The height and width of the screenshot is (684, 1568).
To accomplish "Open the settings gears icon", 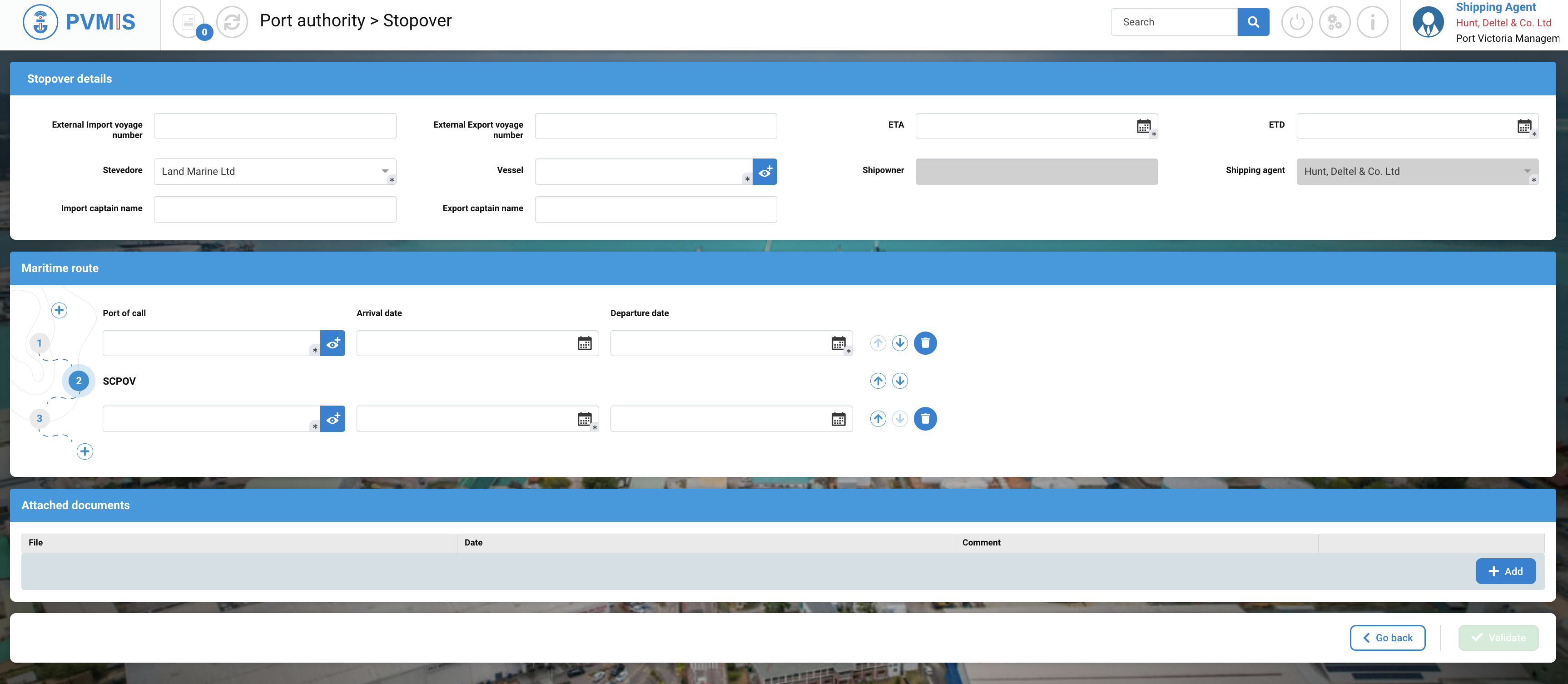I will click(1334, 22).
